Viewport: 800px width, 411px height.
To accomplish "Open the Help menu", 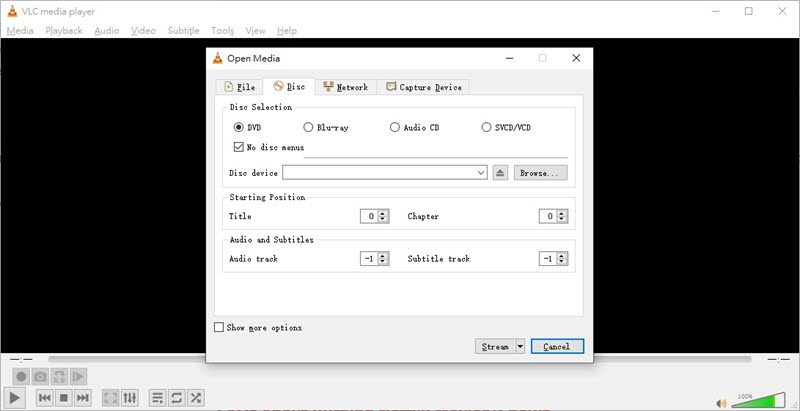I will click(x=287, y=31).
